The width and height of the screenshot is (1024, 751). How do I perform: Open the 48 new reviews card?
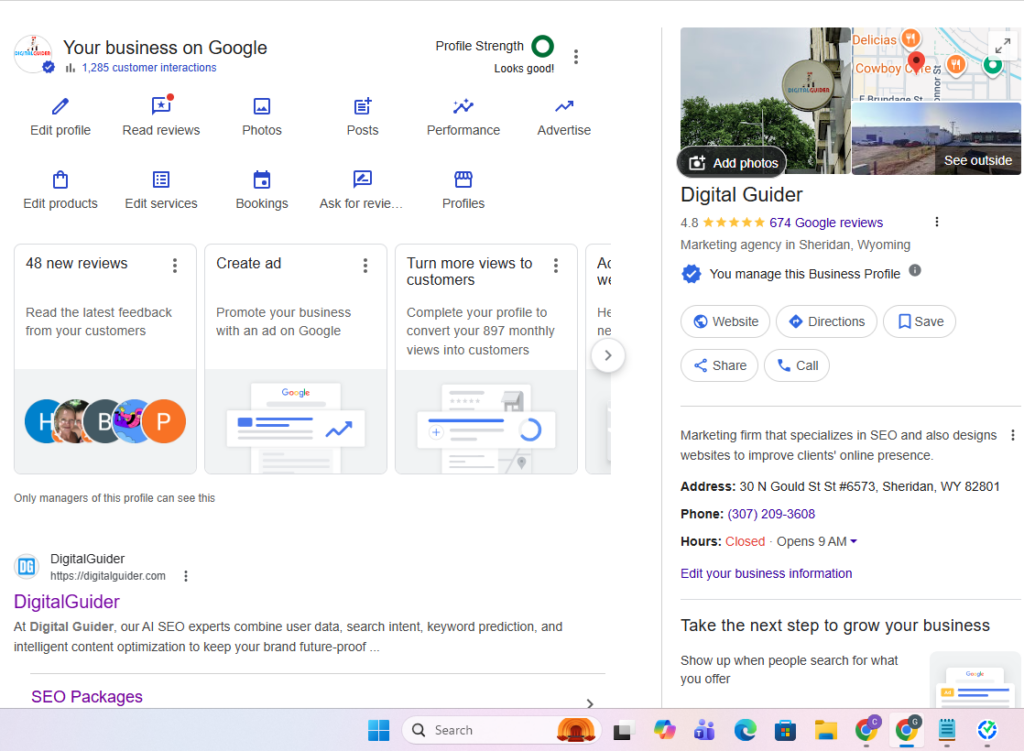coord(105,359)
